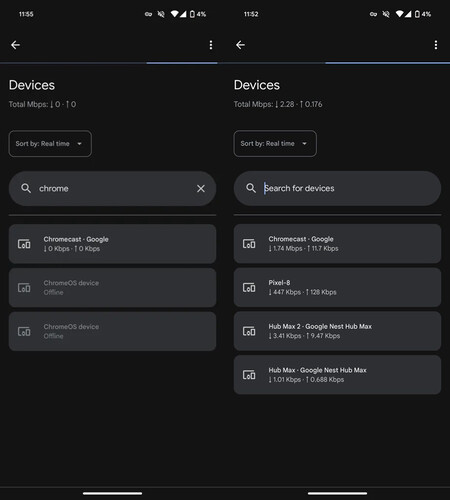Click 'Total Mbps: ↓ 2.28 · ↑ 0.176' text

click(278, 104)
